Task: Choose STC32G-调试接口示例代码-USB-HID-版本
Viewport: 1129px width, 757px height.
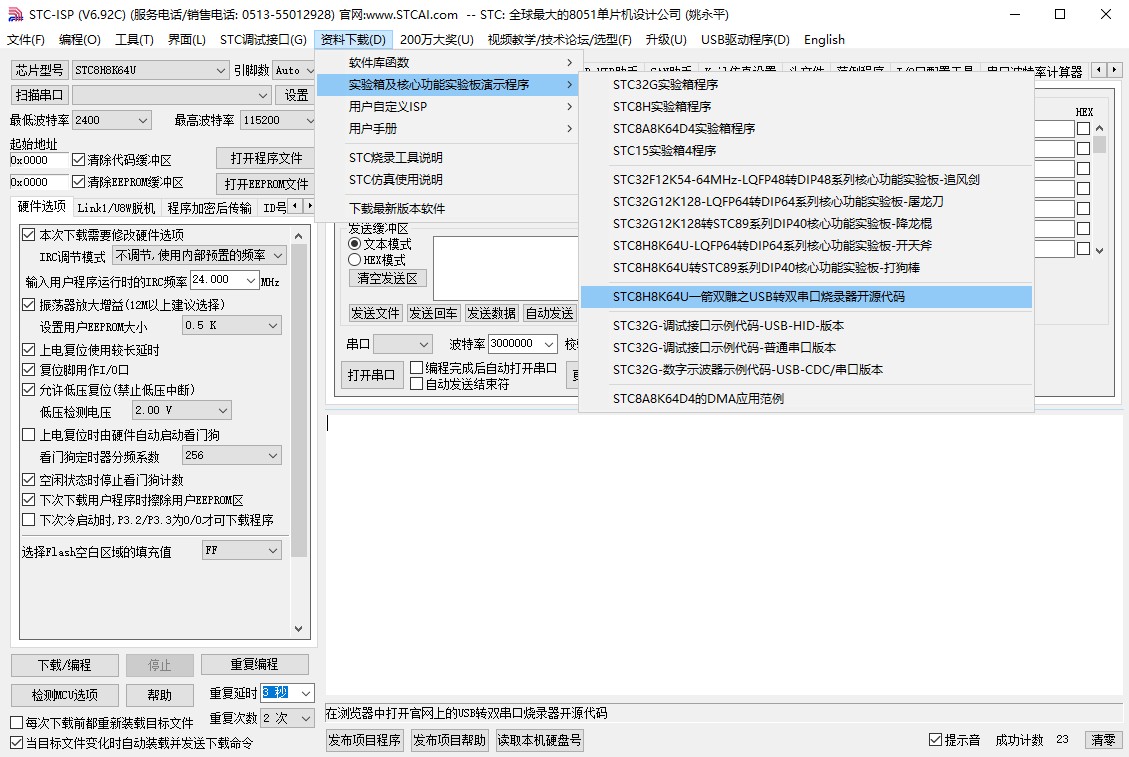Action: click(806, 326)
